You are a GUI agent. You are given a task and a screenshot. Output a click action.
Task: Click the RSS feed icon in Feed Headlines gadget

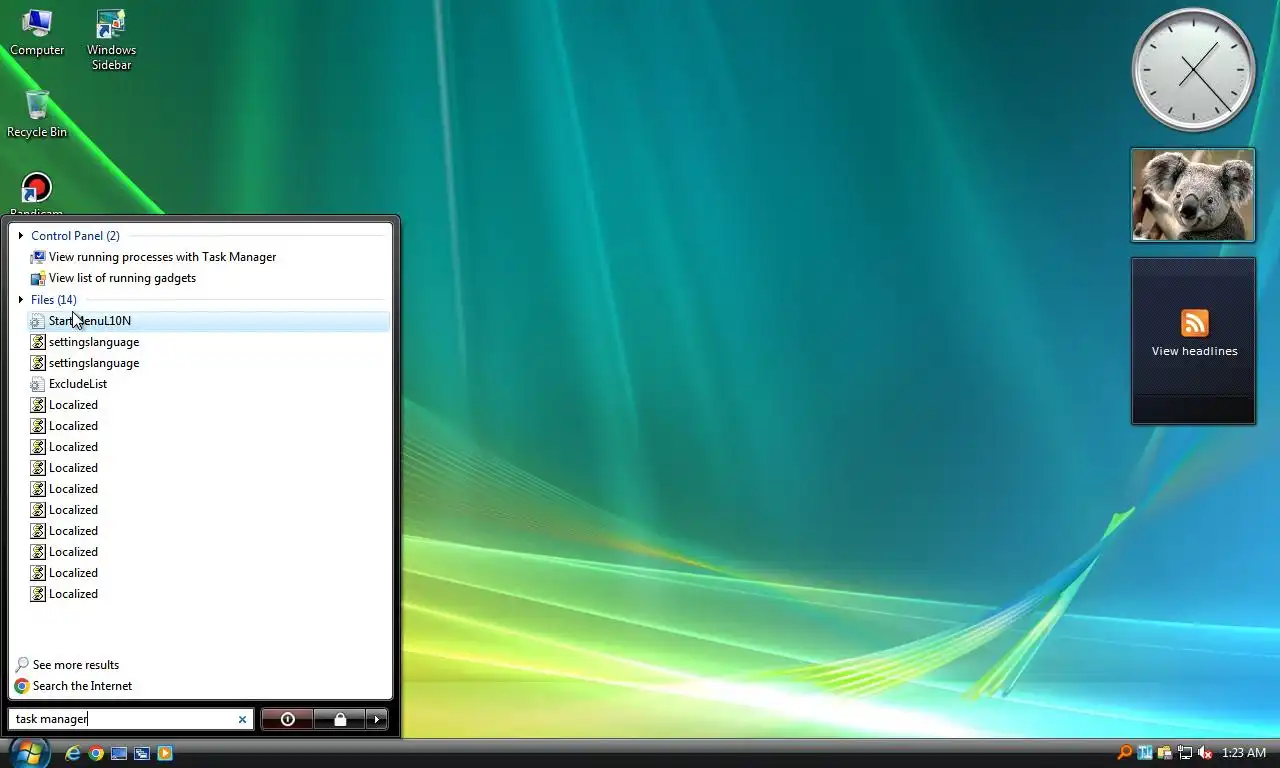[x=1194, y=323]
